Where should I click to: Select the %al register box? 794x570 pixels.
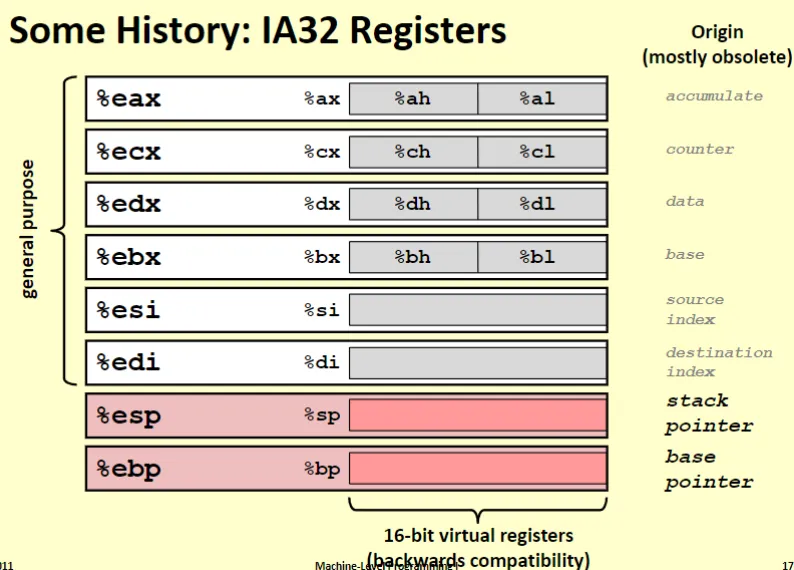[541, 99]
